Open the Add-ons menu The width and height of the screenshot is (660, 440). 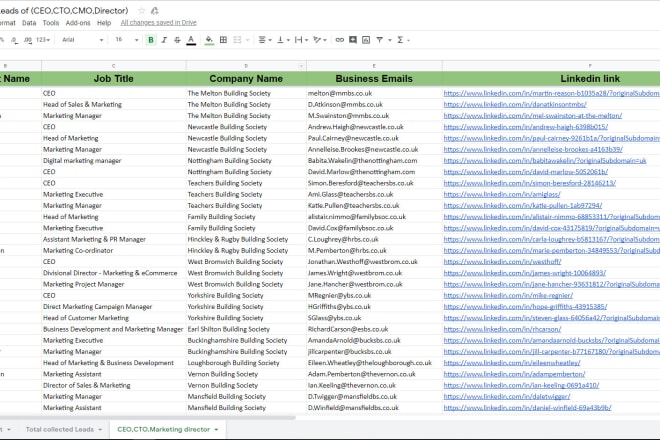(78, 23)
